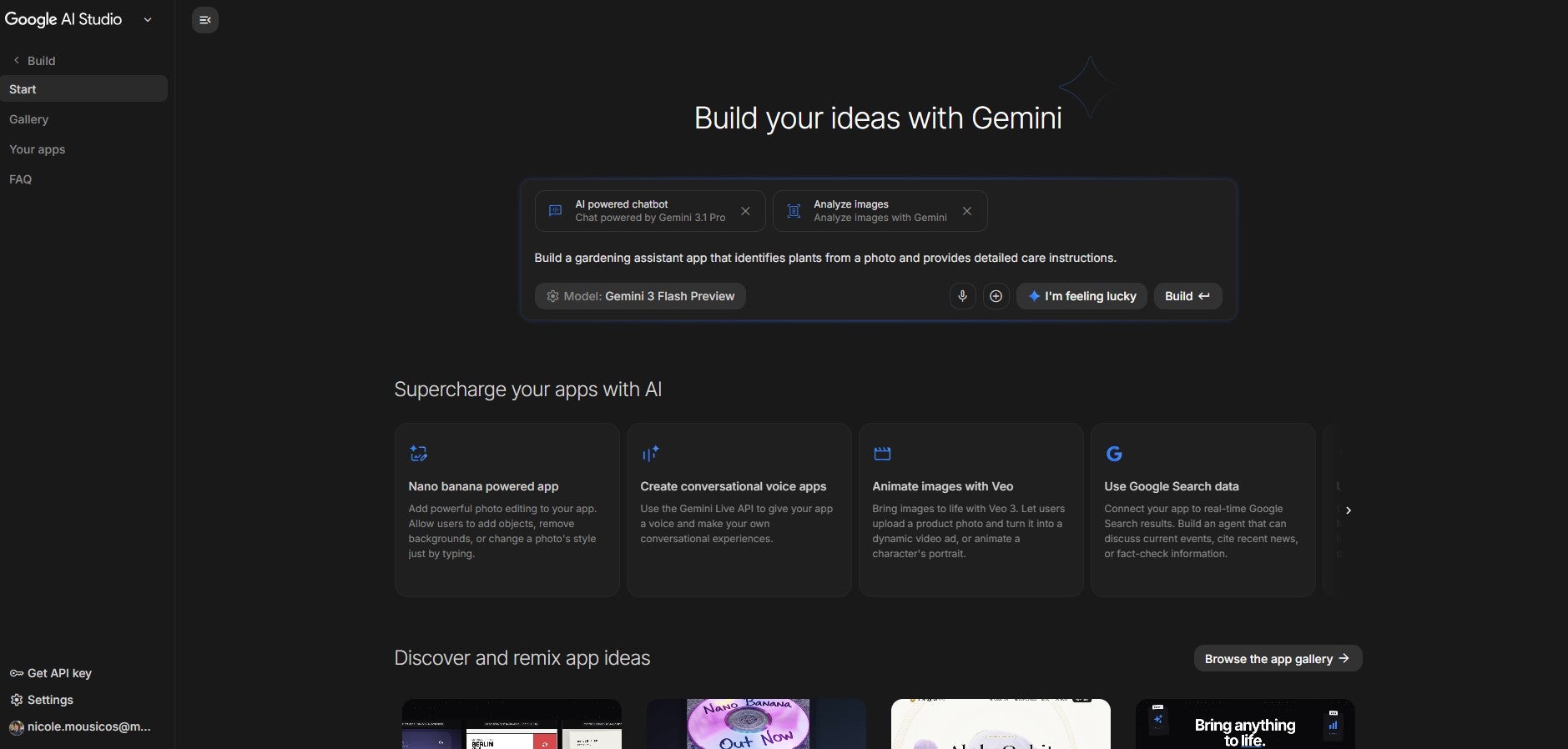
Task: Open the Nano Banana Out Now thumbnail
Action: pyautogui.click(x=756, y=724)
